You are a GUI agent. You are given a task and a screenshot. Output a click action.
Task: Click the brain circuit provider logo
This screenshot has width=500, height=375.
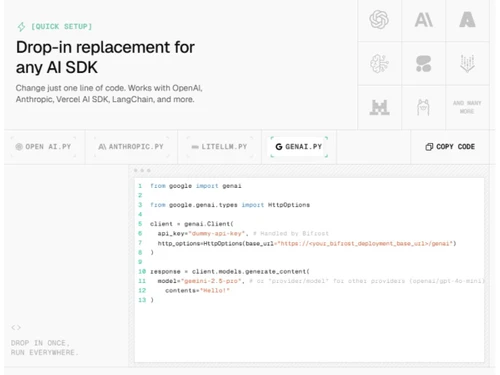pyautogui.click(x=379, y=63)
